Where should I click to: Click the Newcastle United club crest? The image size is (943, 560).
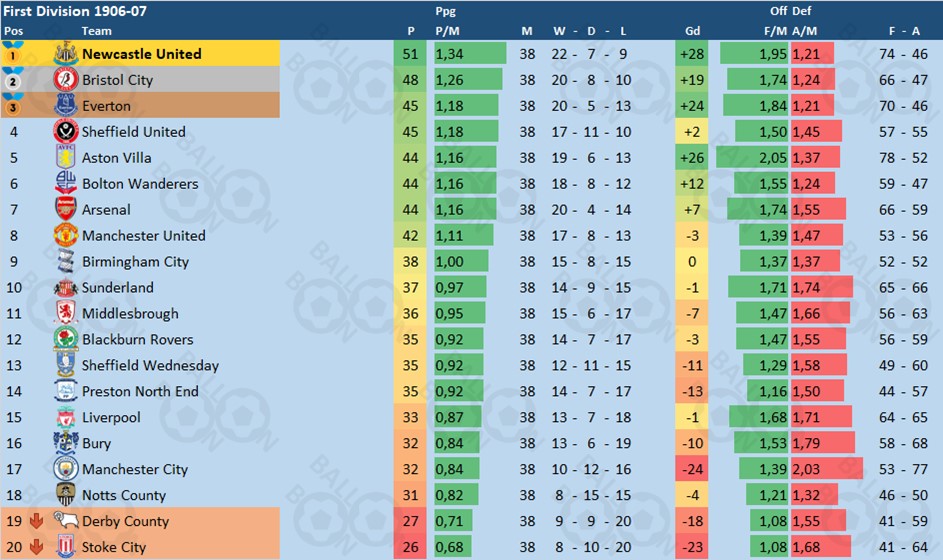[66, 54]
